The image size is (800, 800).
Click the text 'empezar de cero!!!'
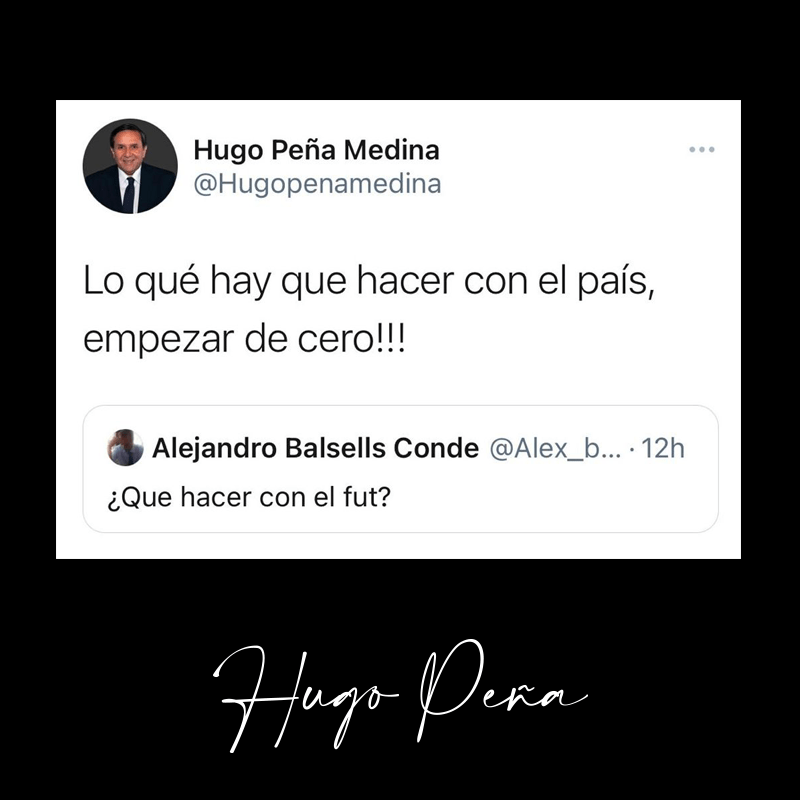click(244, 340)
